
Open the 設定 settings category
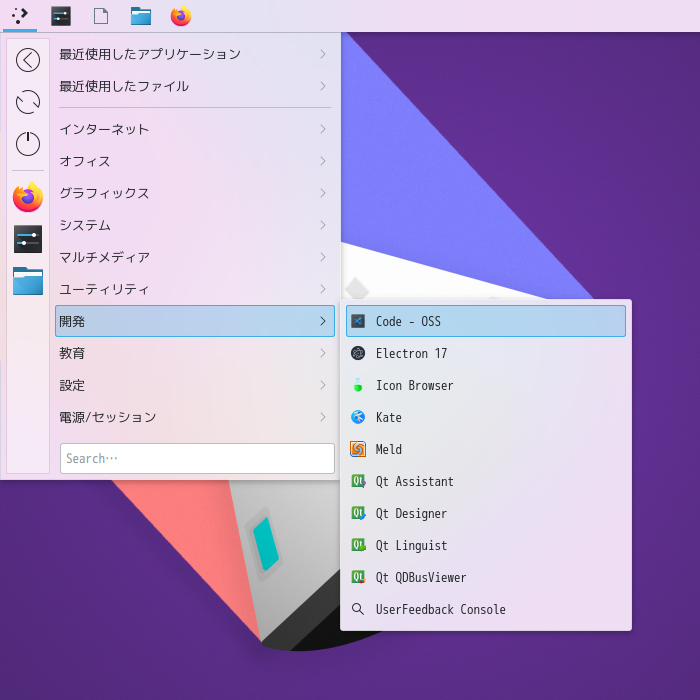(x=195, y=385)
